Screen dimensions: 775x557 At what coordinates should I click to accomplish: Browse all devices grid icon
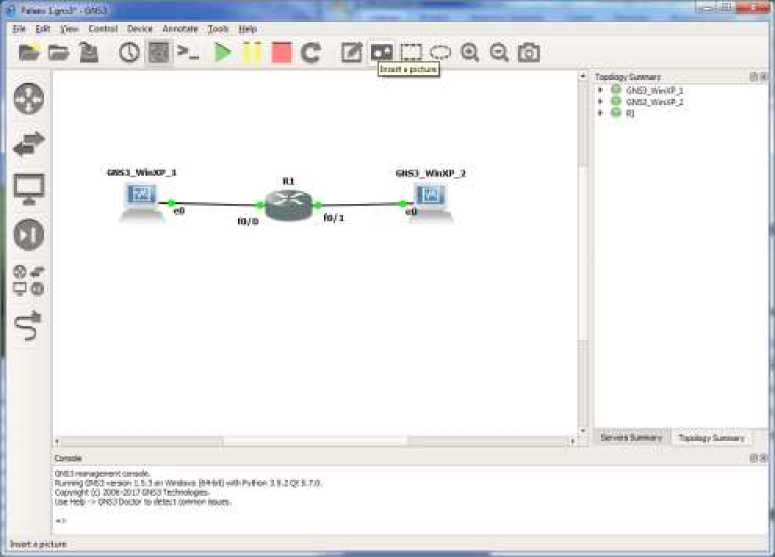coord(29,280)
